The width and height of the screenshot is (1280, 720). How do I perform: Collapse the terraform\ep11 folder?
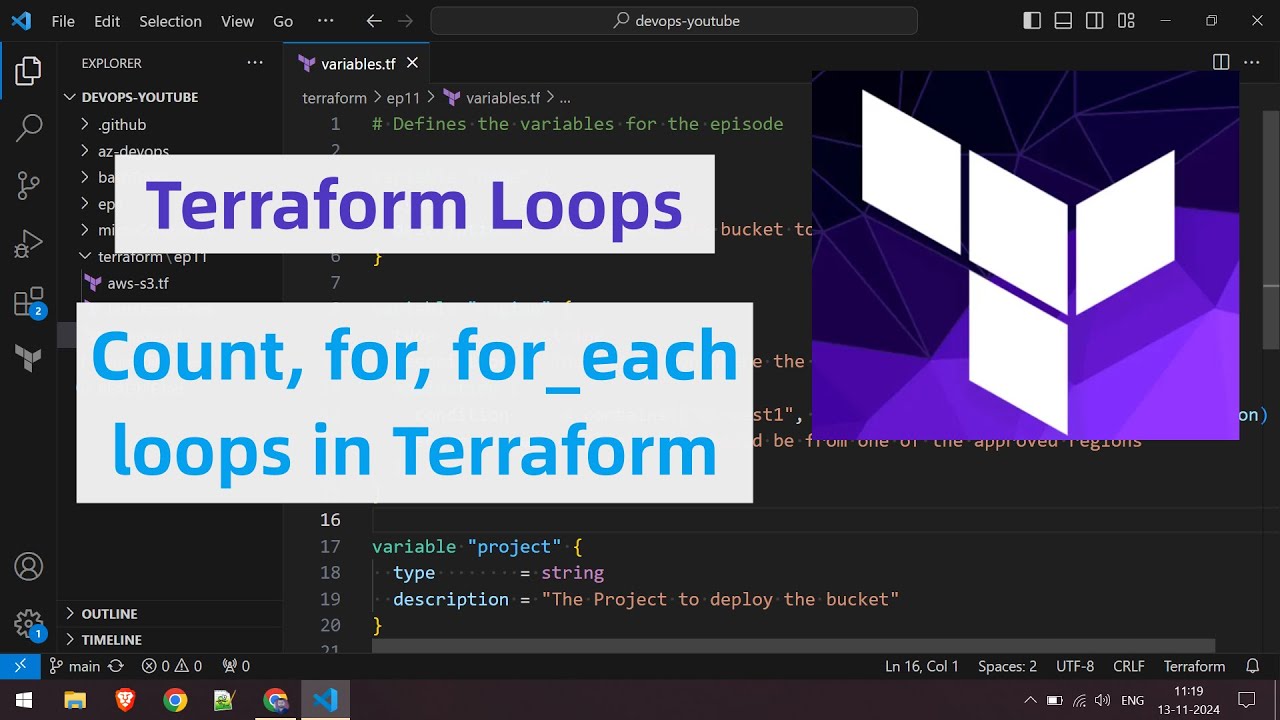170,257
